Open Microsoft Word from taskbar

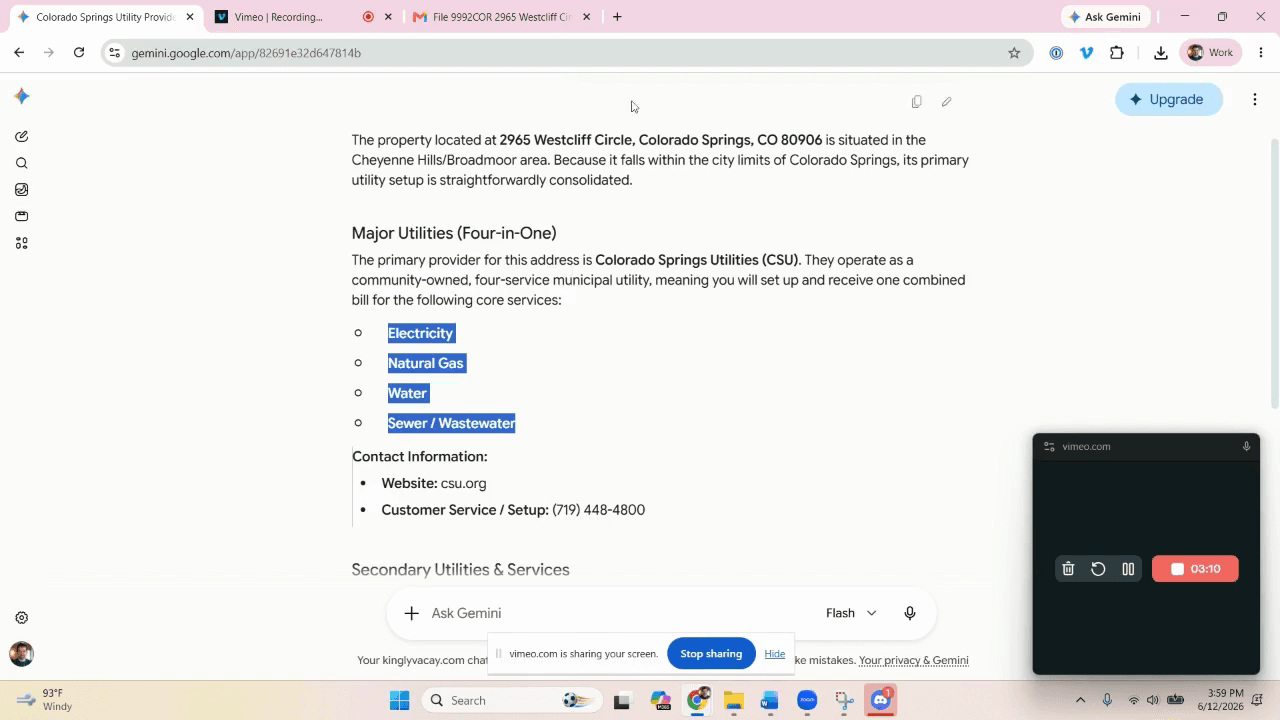point(769,701)
